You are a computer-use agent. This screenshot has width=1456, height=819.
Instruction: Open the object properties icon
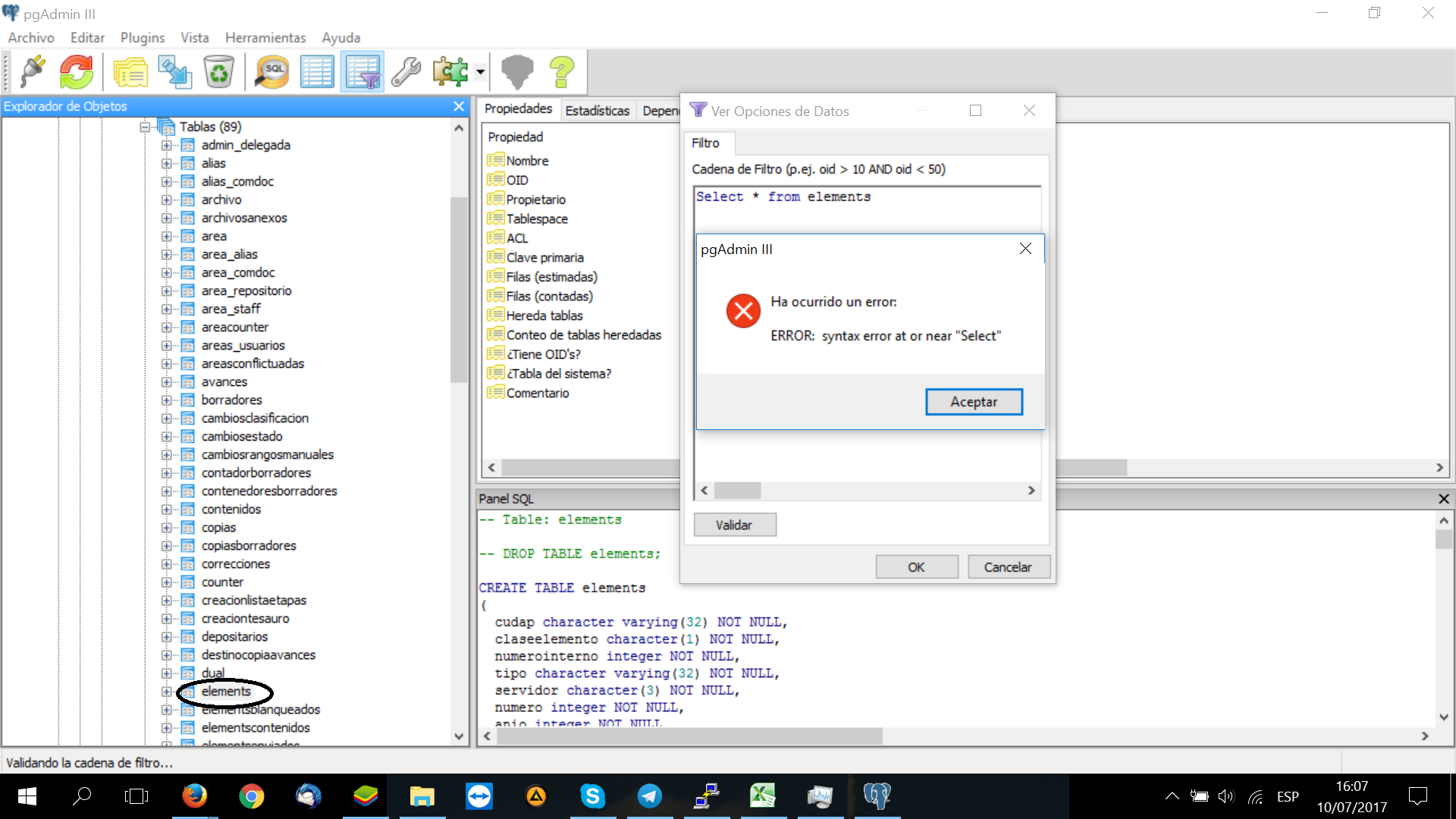tap(130, 72)
